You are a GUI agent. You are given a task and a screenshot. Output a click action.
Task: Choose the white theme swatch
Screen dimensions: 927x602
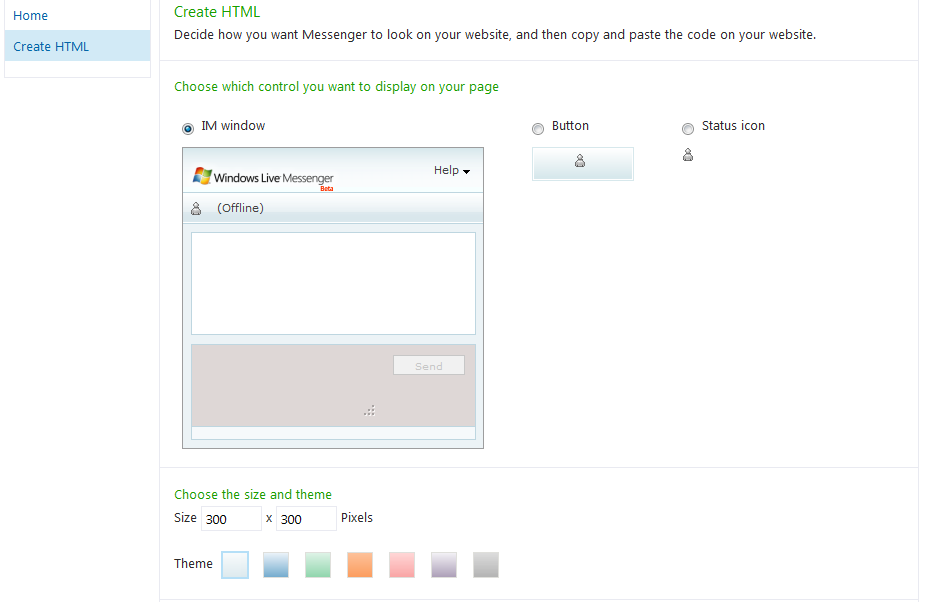(234, 565)
